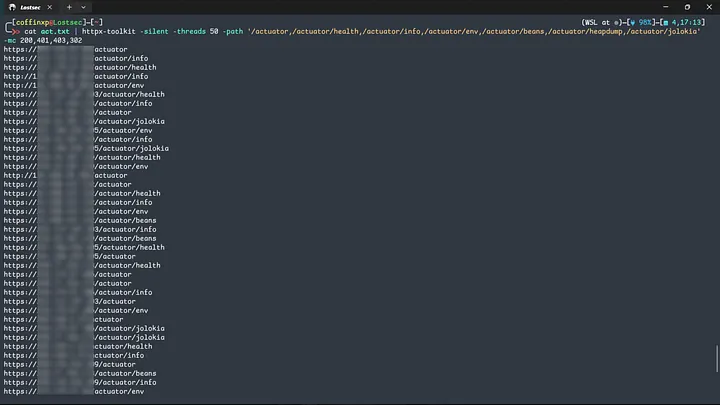Click the result ending 5/actuator/jolokia
720x405 pixels.
coord(86,148)
